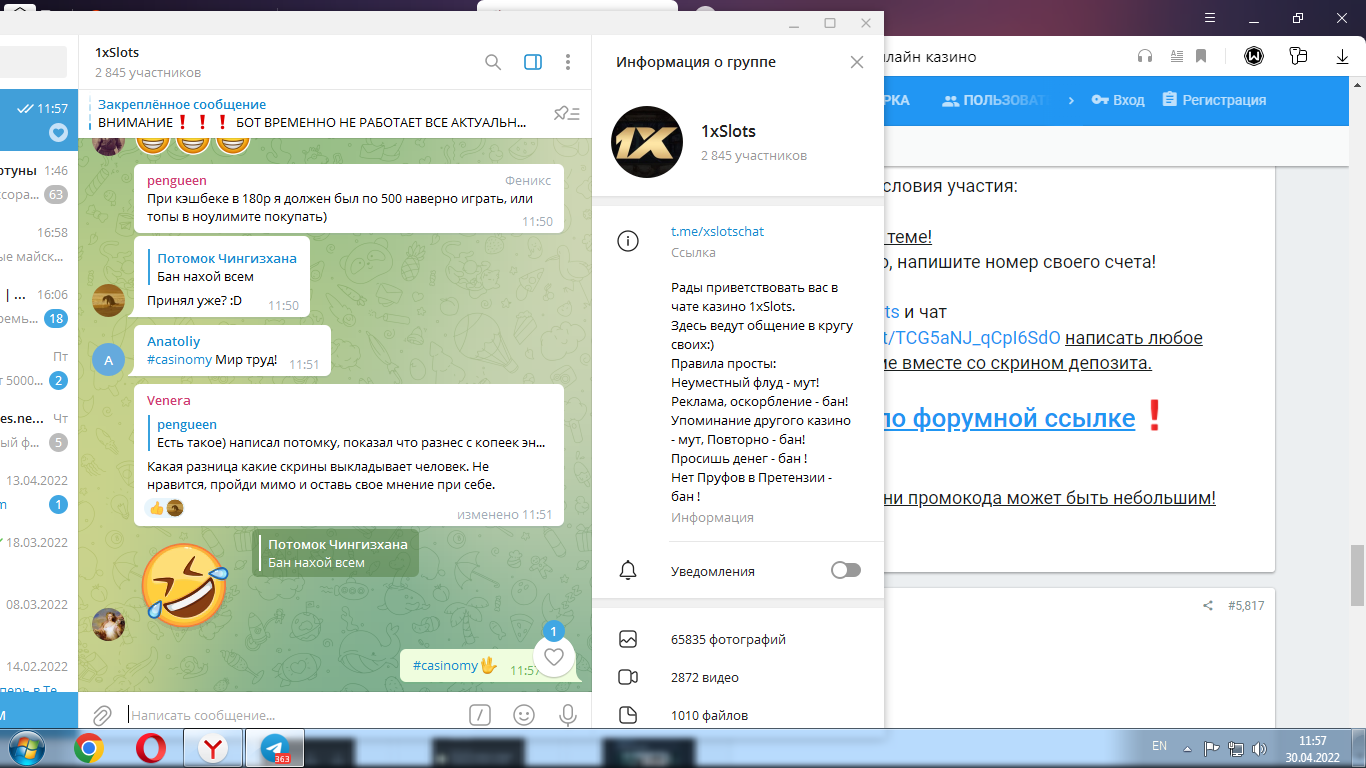Open the chat timestamped 16:58
Viewport: 1366px width, 768px height.
pos(39,245)
